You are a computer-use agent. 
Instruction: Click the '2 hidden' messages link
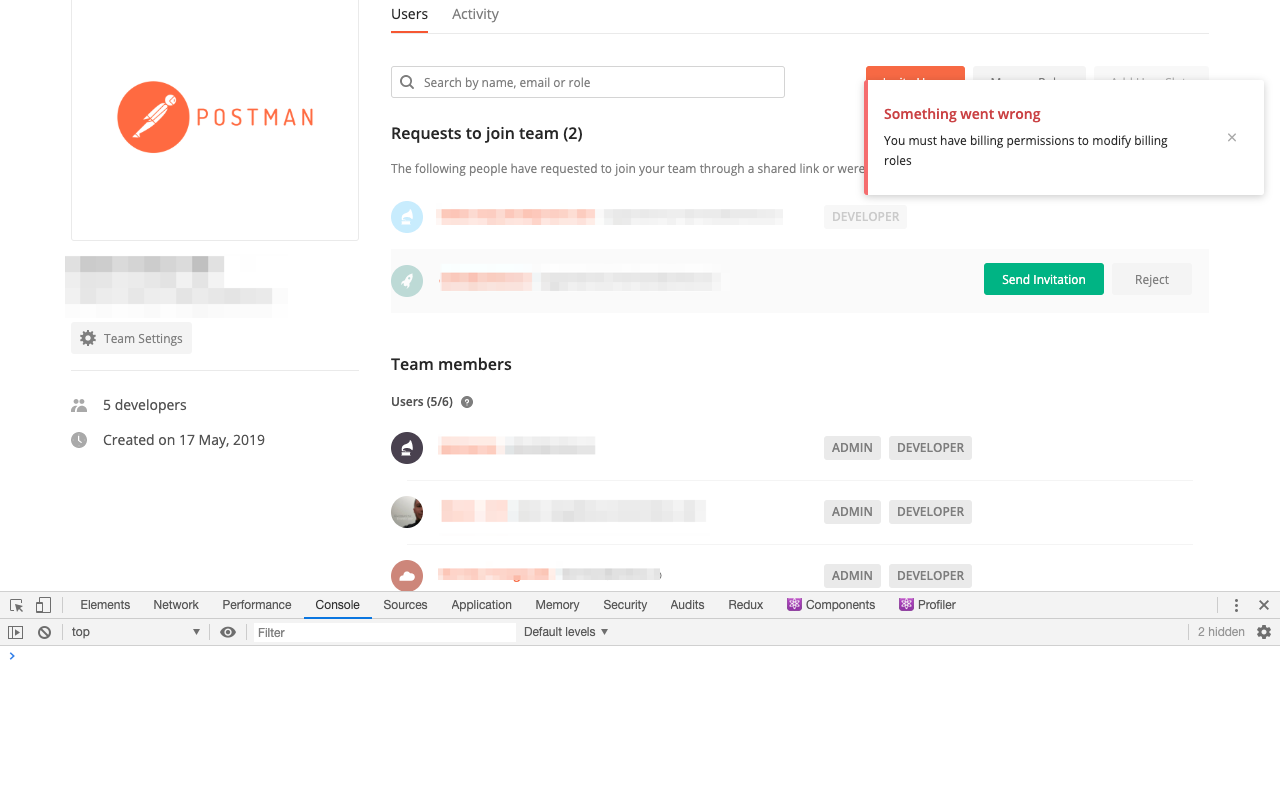(x=1220, y=631)
